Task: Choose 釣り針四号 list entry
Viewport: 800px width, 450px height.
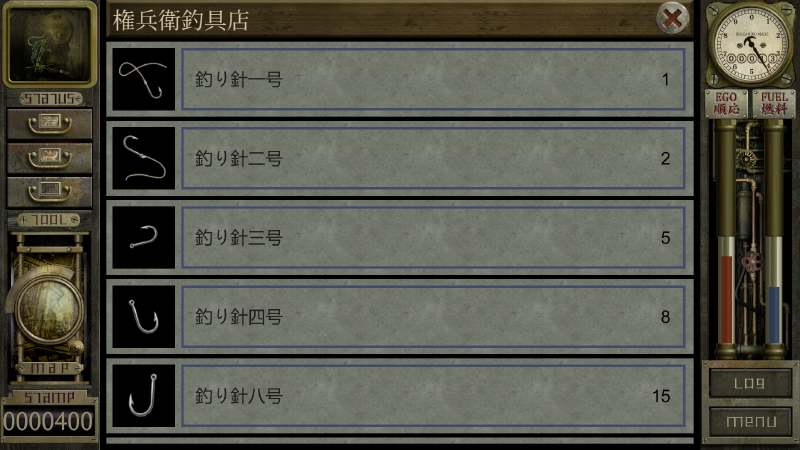Action: [433, 316]
